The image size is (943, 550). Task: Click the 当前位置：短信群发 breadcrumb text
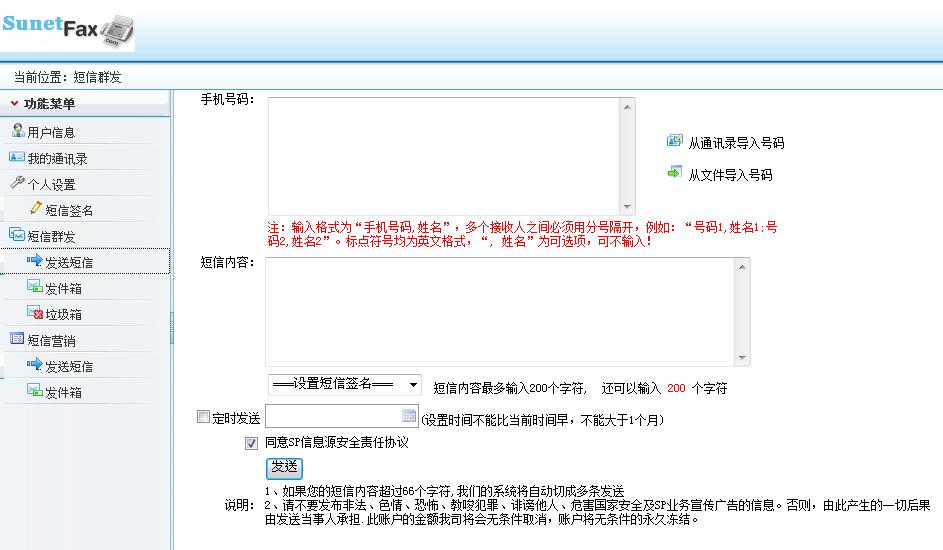click(x=67, y=77)
